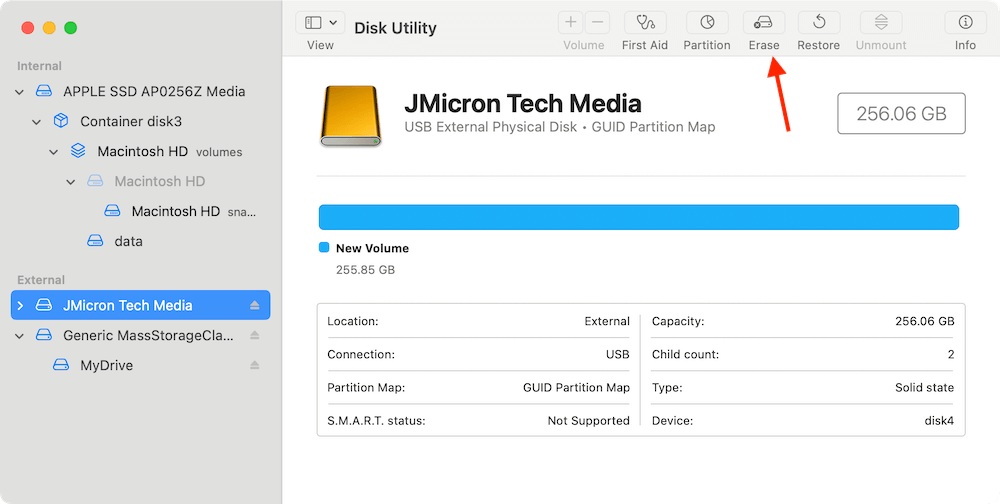Viewport: 1000px width, 504px height.
Task: Click the Restore toolbar icon
Action: click(x=818, y=22)
